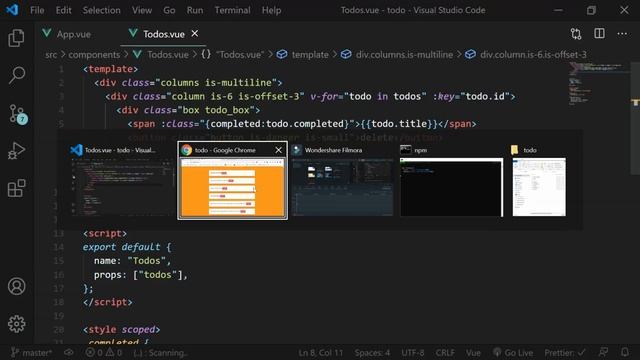Click Ln 8, Col 11 cursor position
This screenshot has width=640, height=360.
pyautogui.click(x=321, y=353)
